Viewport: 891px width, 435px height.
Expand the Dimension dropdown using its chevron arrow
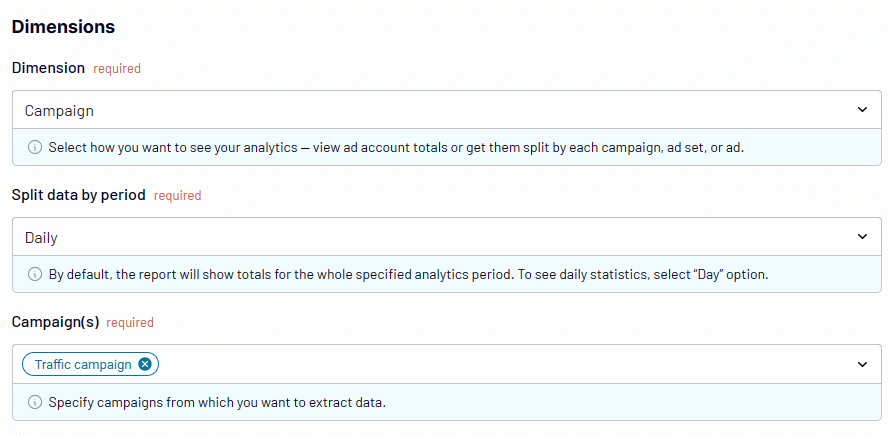pyautogui.click(x=863, y=110)
